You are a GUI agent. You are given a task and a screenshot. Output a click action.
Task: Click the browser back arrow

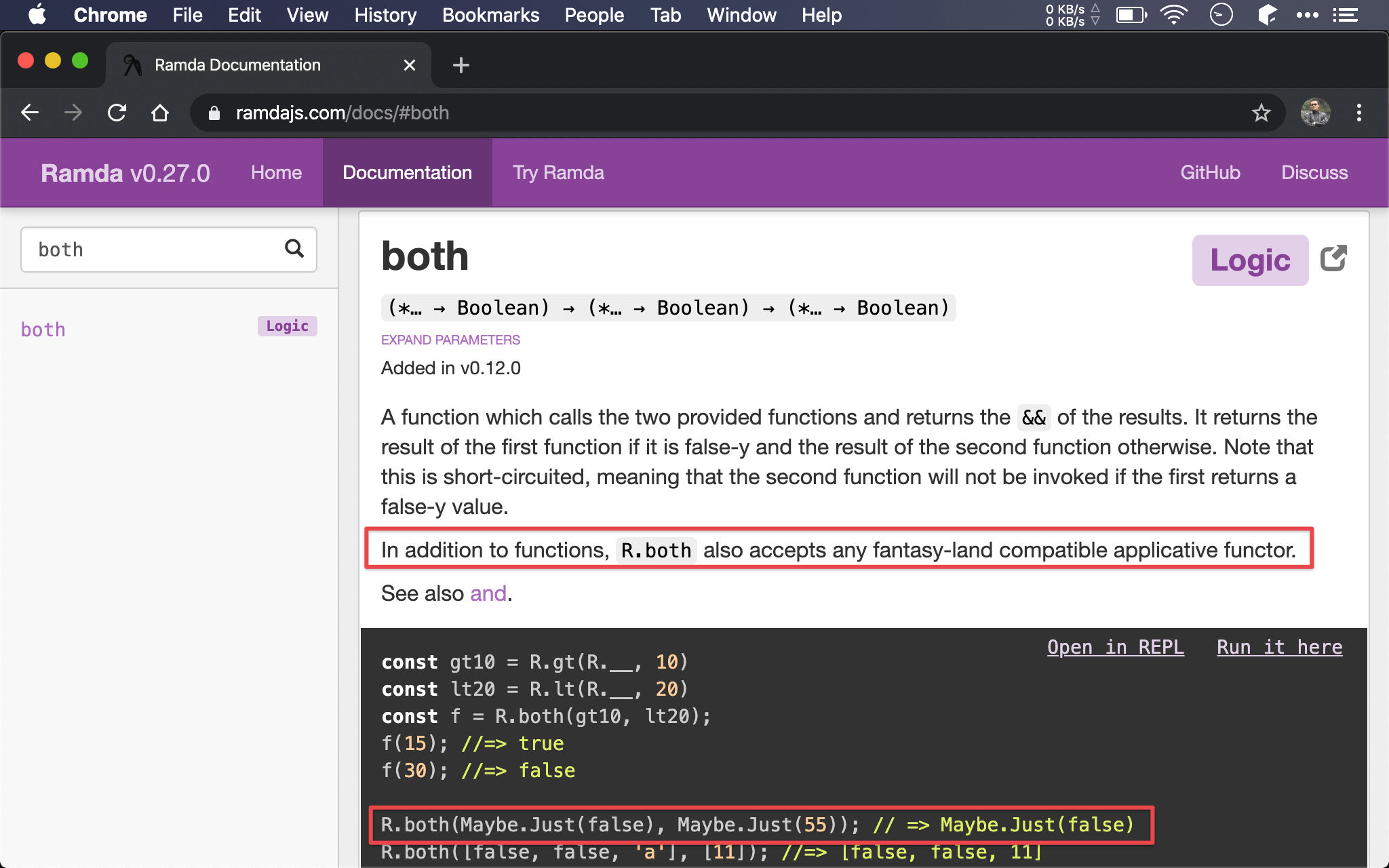click(x=30, y=113)
